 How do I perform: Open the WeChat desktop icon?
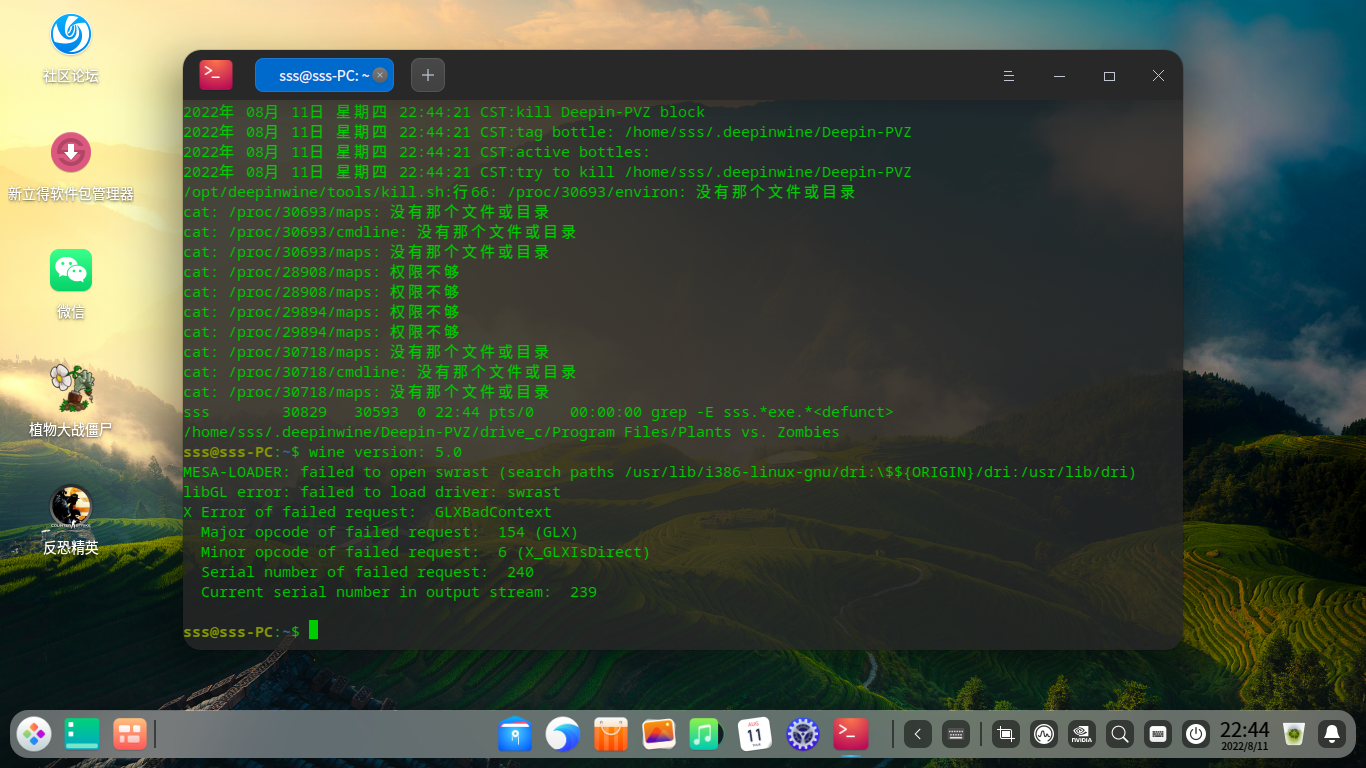coord(71,271)
